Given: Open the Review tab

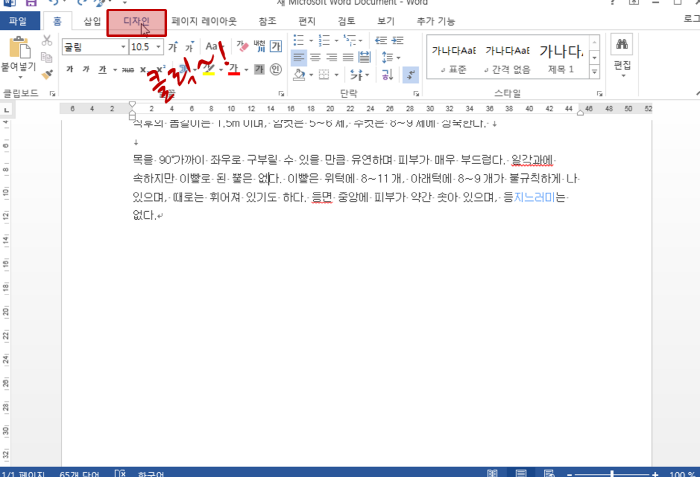Looking at the screenshot, I should [x=346, y=21].
